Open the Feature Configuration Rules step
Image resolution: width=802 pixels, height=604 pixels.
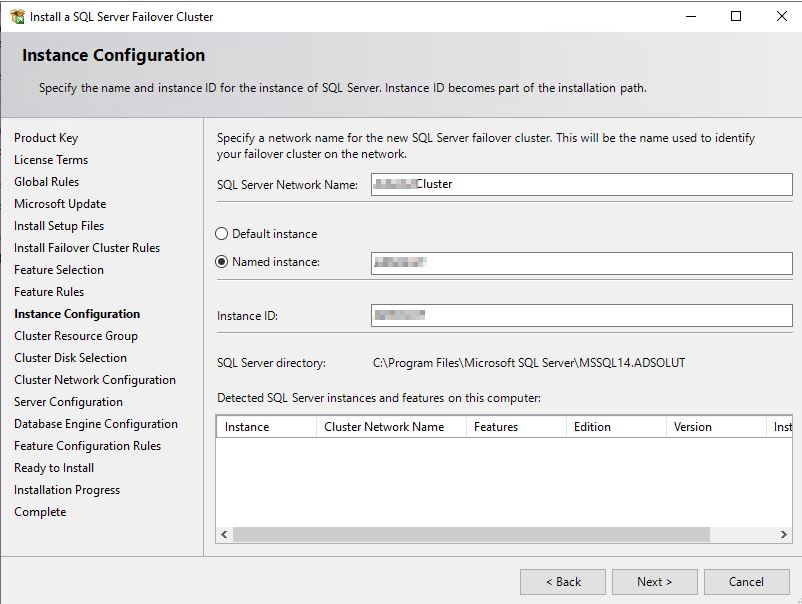coord(87,446)
